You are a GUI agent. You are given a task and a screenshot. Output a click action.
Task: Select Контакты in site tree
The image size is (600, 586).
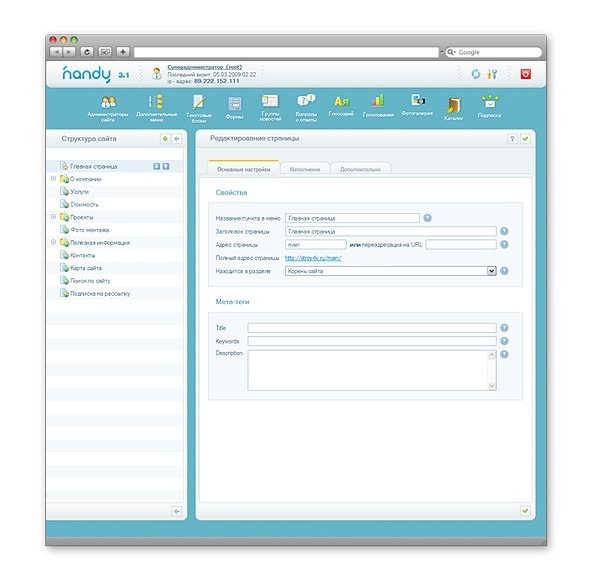coord(83,255)
